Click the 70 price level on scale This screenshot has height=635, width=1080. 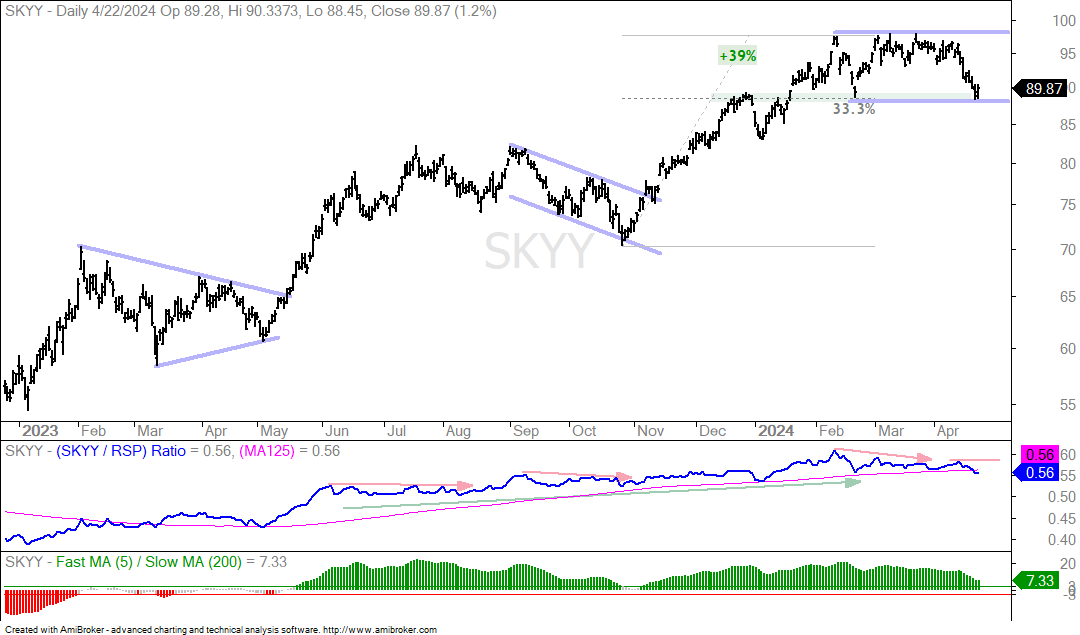[x=1068, y=249]
